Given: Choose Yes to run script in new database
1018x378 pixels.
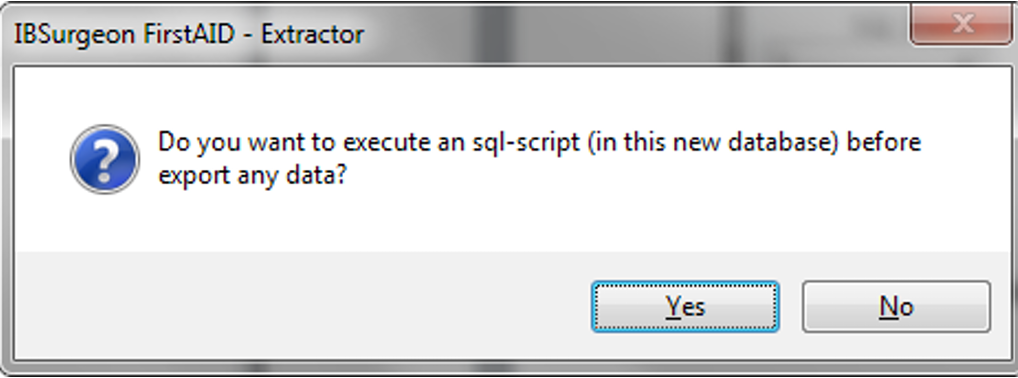Looking at the screenshot, I should 685,307.
